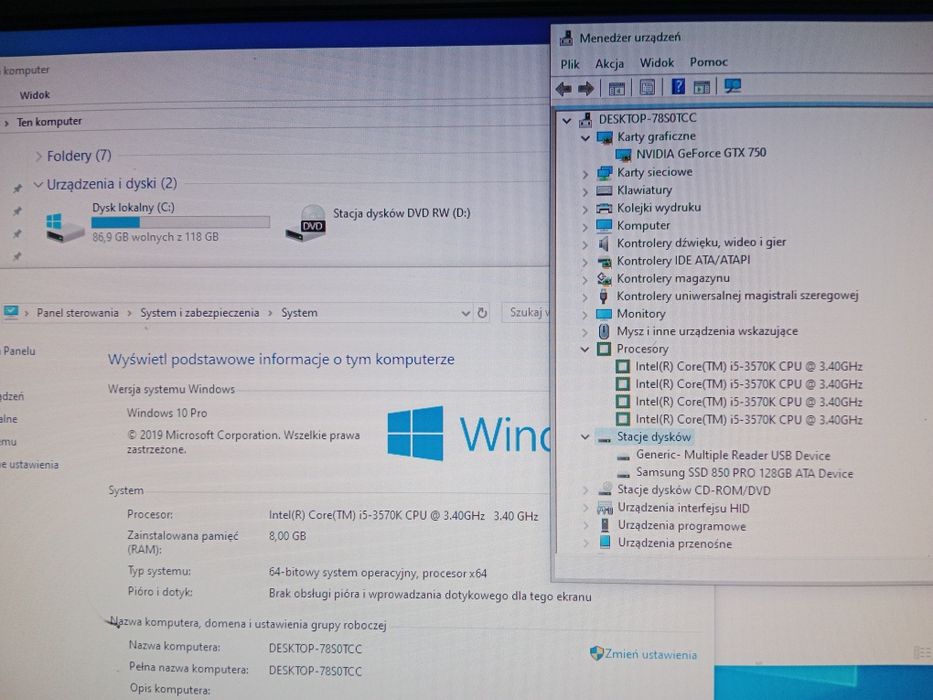Select the Urządzenia przenośne icon

[605, 542]
